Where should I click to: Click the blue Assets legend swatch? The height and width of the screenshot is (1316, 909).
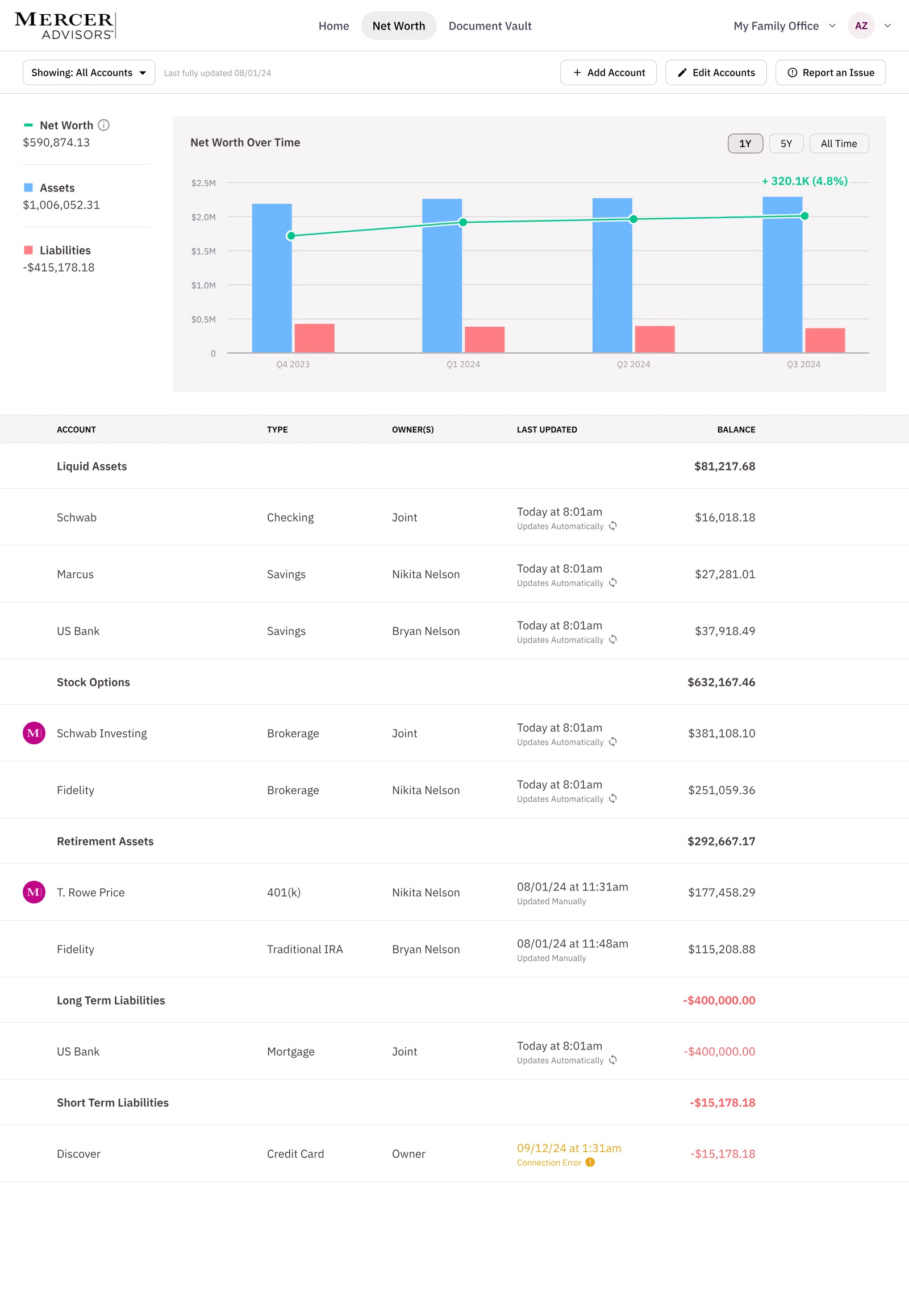pyautogui.click(x=28, y=188)
